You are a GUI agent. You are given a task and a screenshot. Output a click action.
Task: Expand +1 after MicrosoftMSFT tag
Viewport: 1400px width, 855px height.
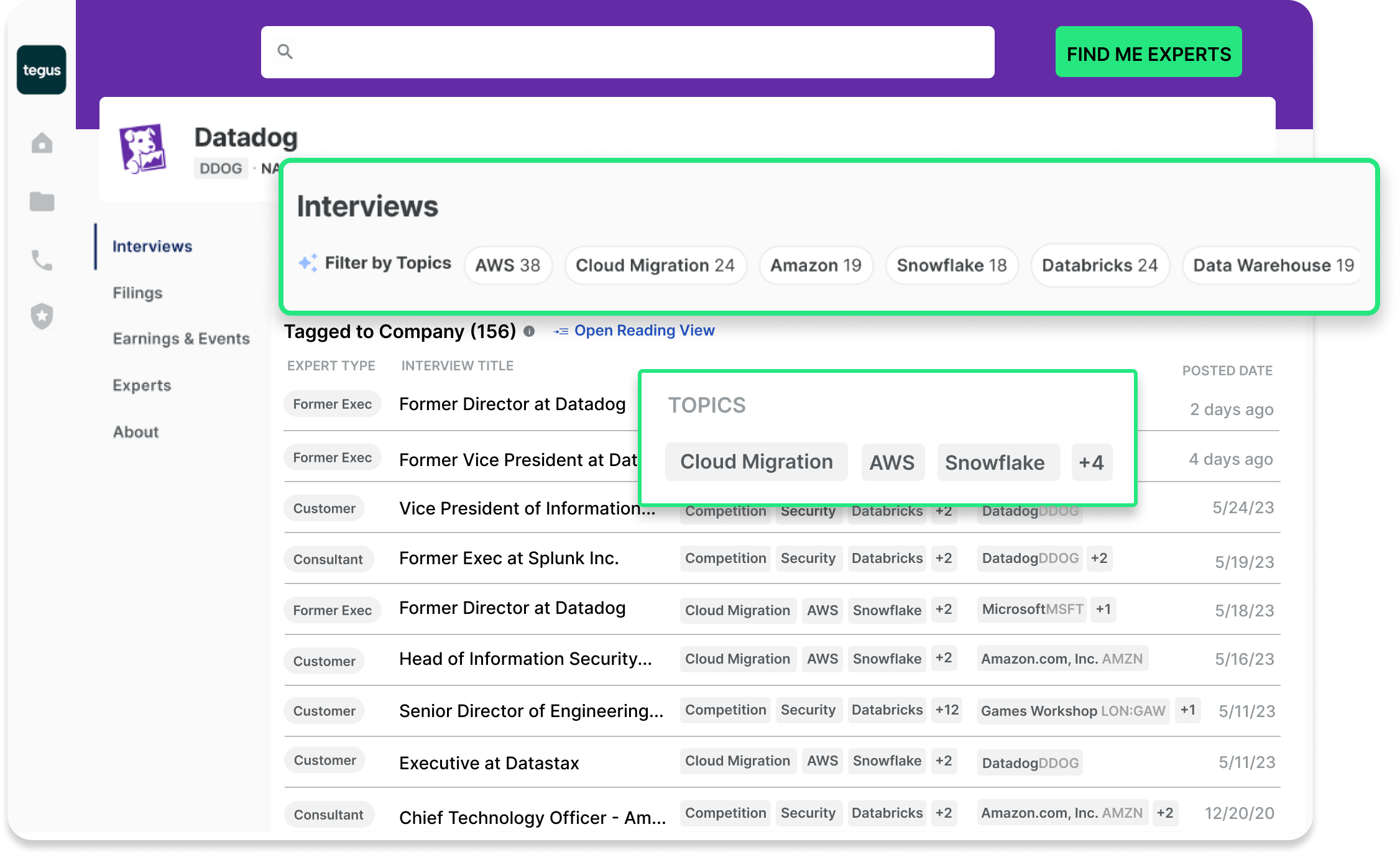(1103, 609)
